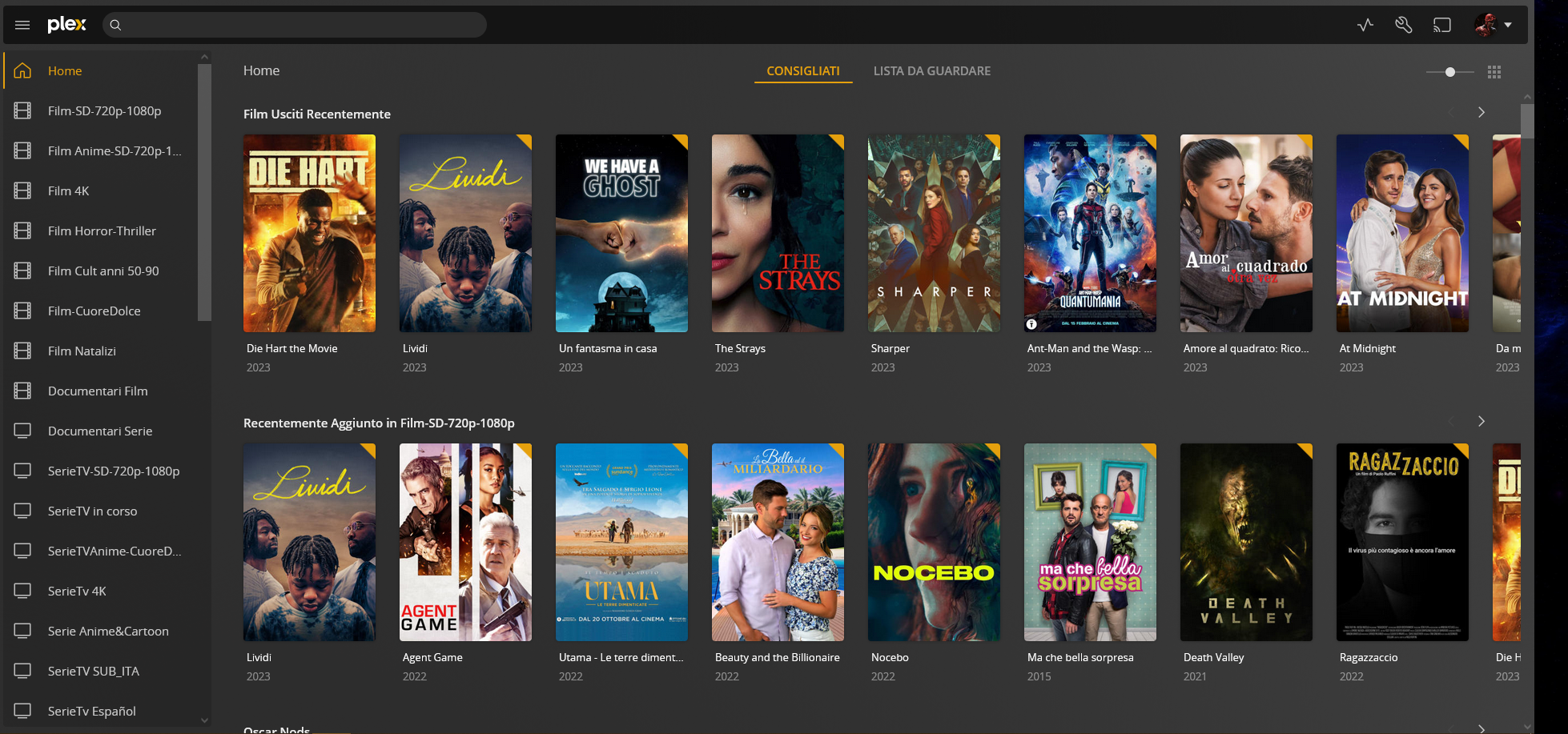Click TV icon beside Serie Anime&Cartoon
The height and width of the screenshot is (734, 1568).
[x=22, y=631]
